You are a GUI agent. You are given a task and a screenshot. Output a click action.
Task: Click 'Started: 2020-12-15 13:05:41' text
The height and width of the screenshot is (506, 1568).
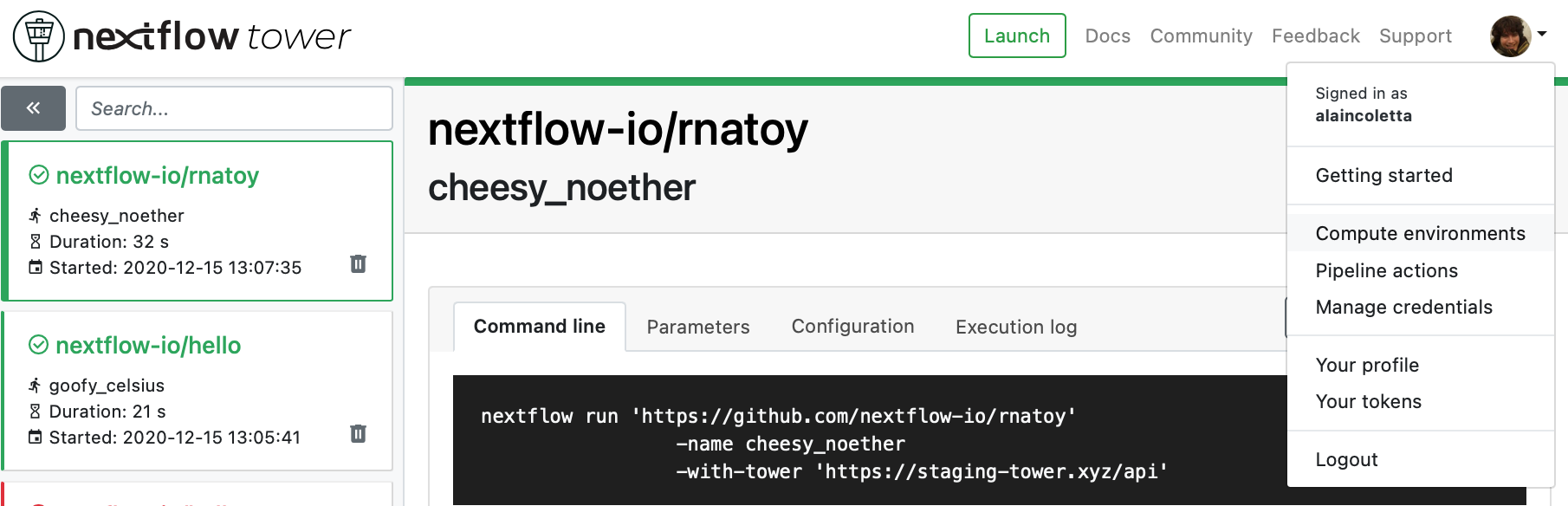175,438
